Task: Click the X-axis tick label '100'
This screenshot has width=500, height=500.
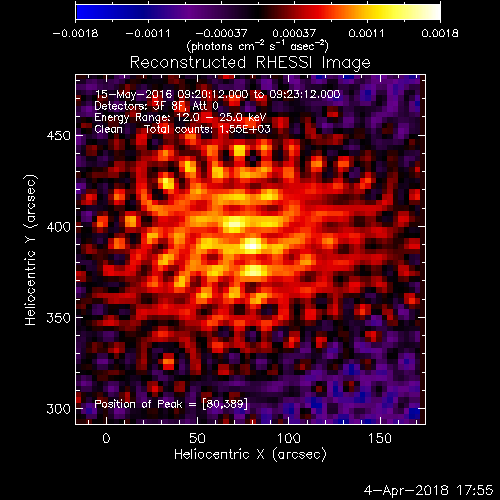Action: (x=289, y=438)
